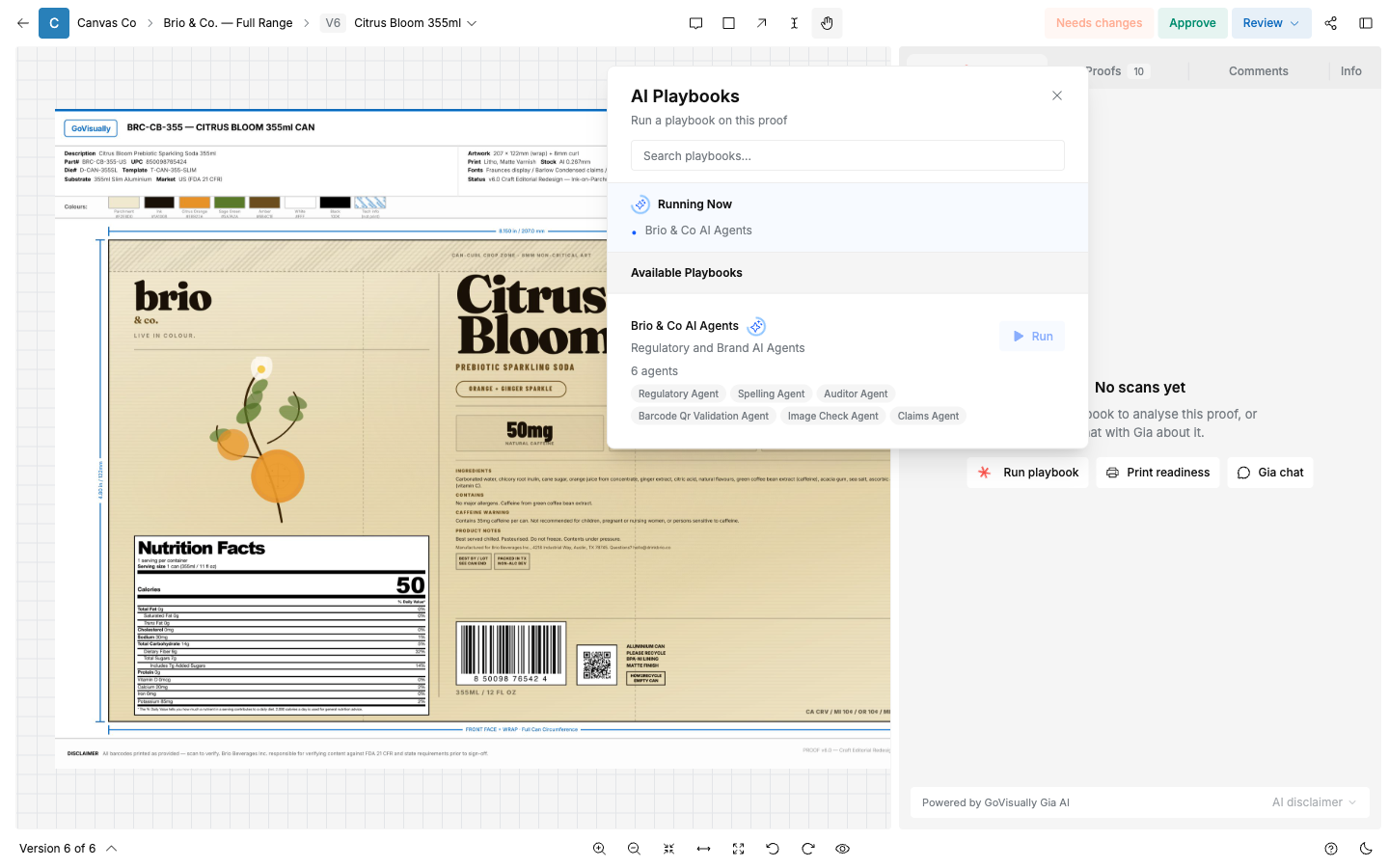This screenshot has width=1389, height=868.
Task: Toggle the right sidebar panel icon
Action: pos(1365,23)
